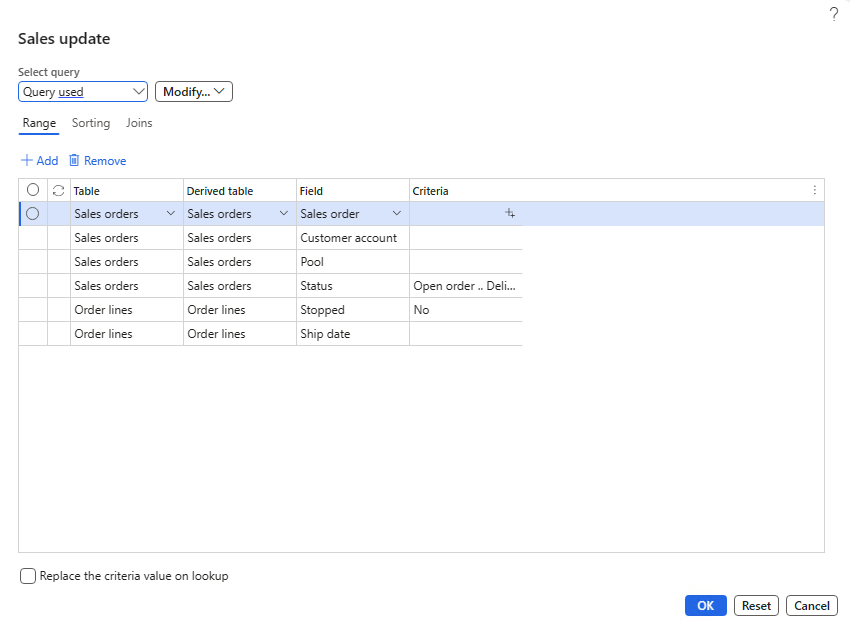
Task: Expand the Modify... dropdown button
Action: click(194, 92)
